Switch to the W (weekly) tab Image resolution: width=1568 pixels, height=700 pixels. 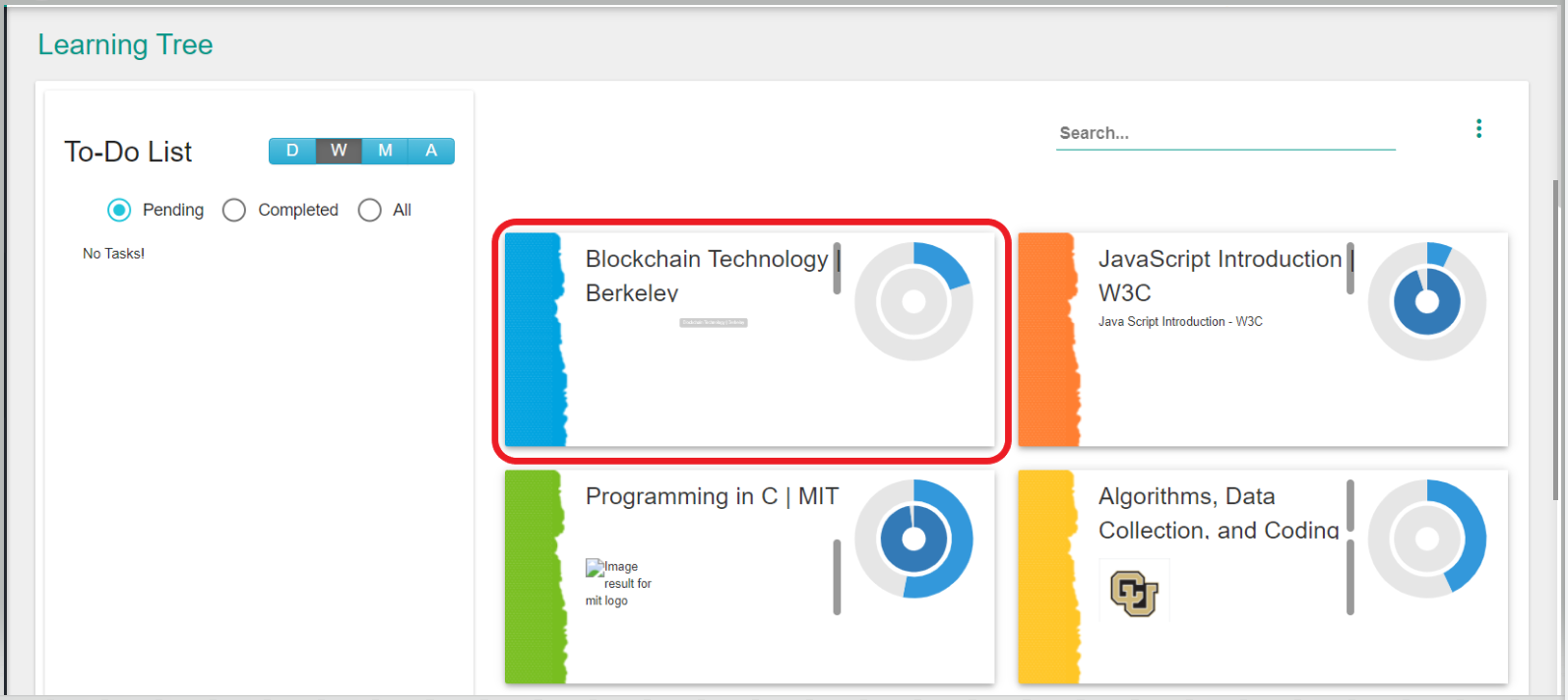339,151
